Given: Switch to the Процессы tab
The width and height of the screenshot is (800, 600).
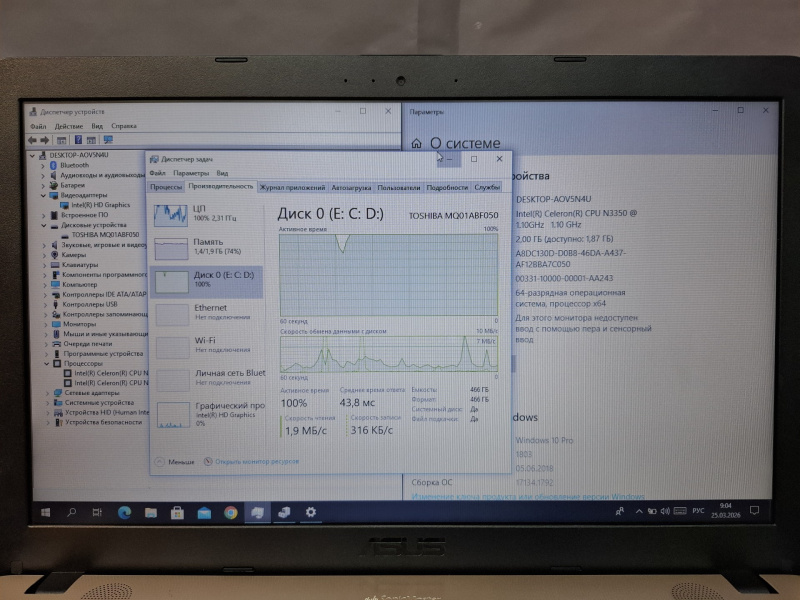Looking at the screenshot, I should tap(165, 187).
